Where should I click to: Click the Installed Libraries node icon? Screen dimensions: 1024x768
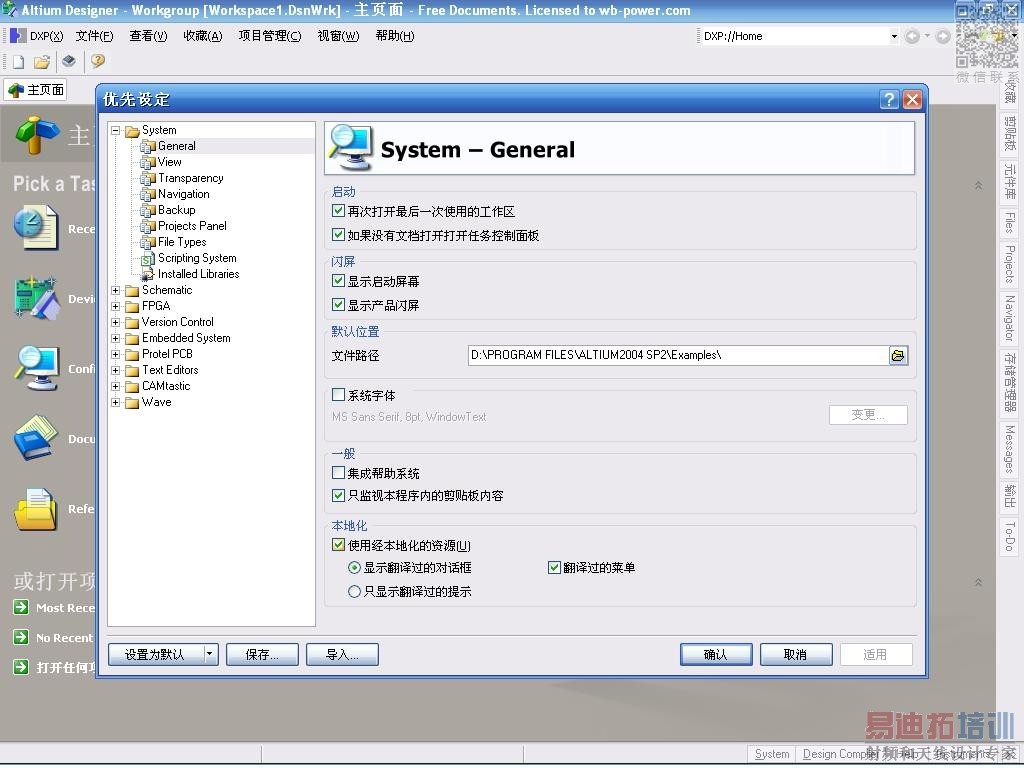tap(148, 274)
